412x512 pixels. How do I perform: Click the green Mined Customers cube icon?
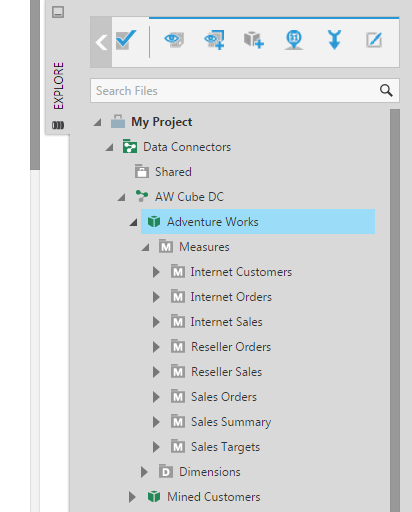click(154, 497)
